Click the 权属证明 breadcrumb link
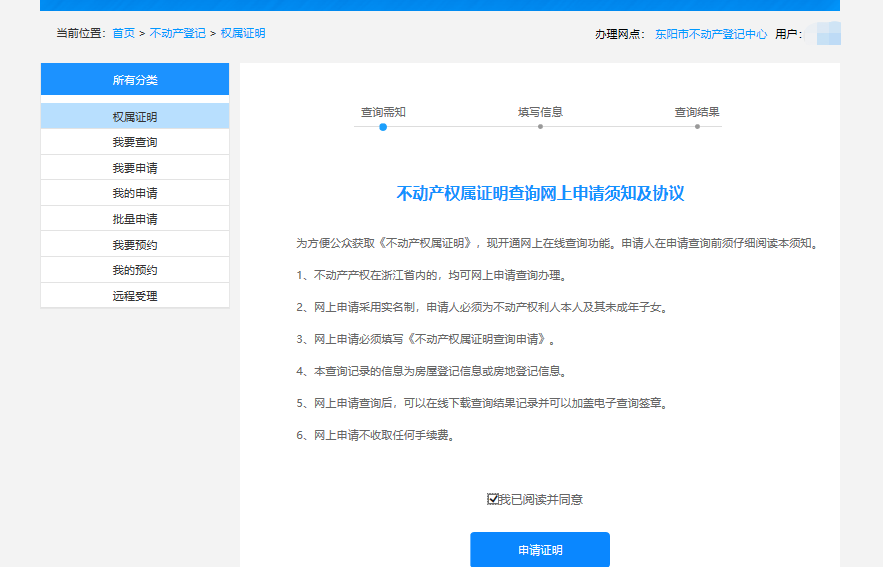The image size is (883, 567). click(x=243, y=33)
